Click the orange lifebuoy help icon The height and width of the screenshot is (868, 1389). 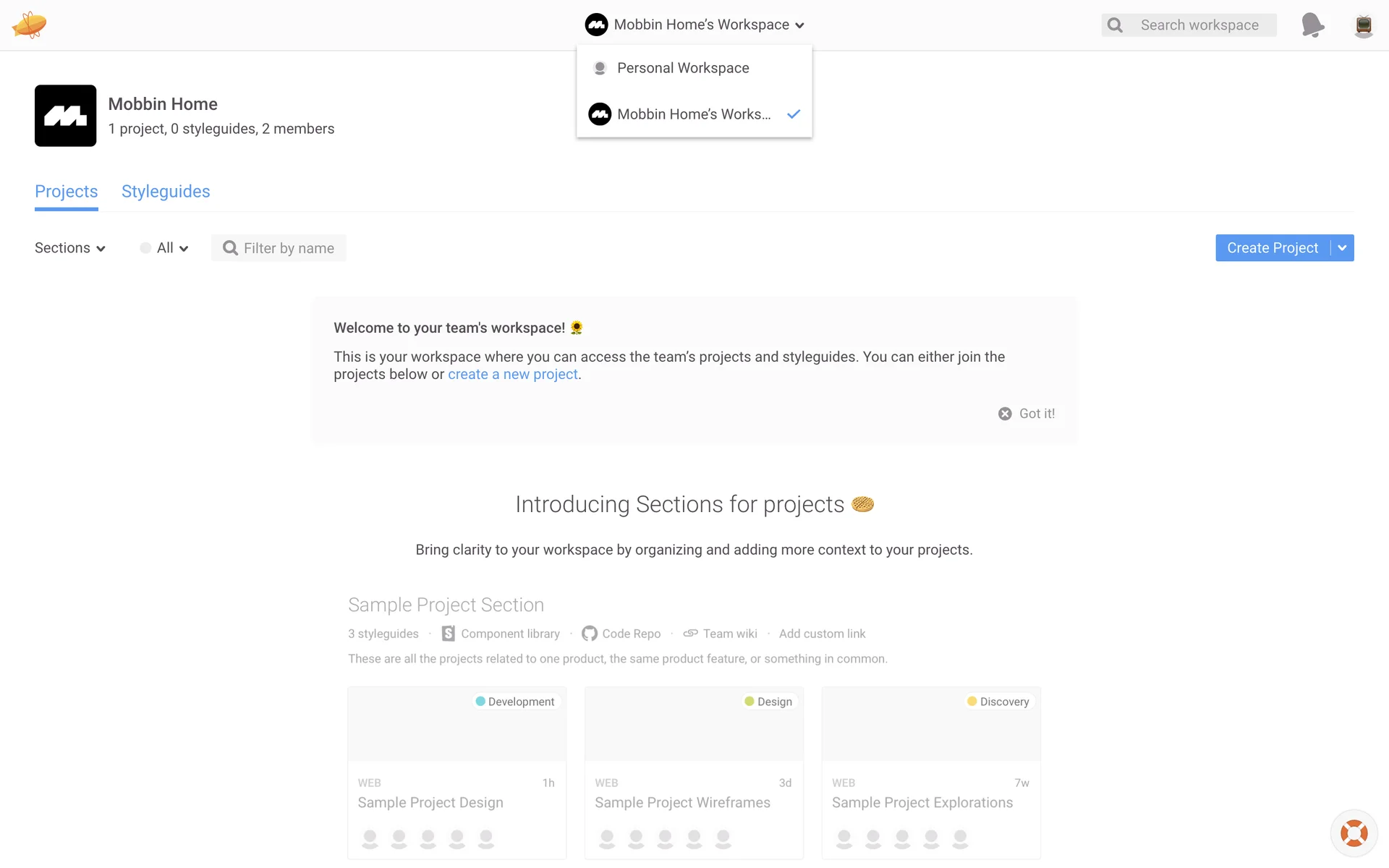pyautogui.click(x=1354, y=833)
